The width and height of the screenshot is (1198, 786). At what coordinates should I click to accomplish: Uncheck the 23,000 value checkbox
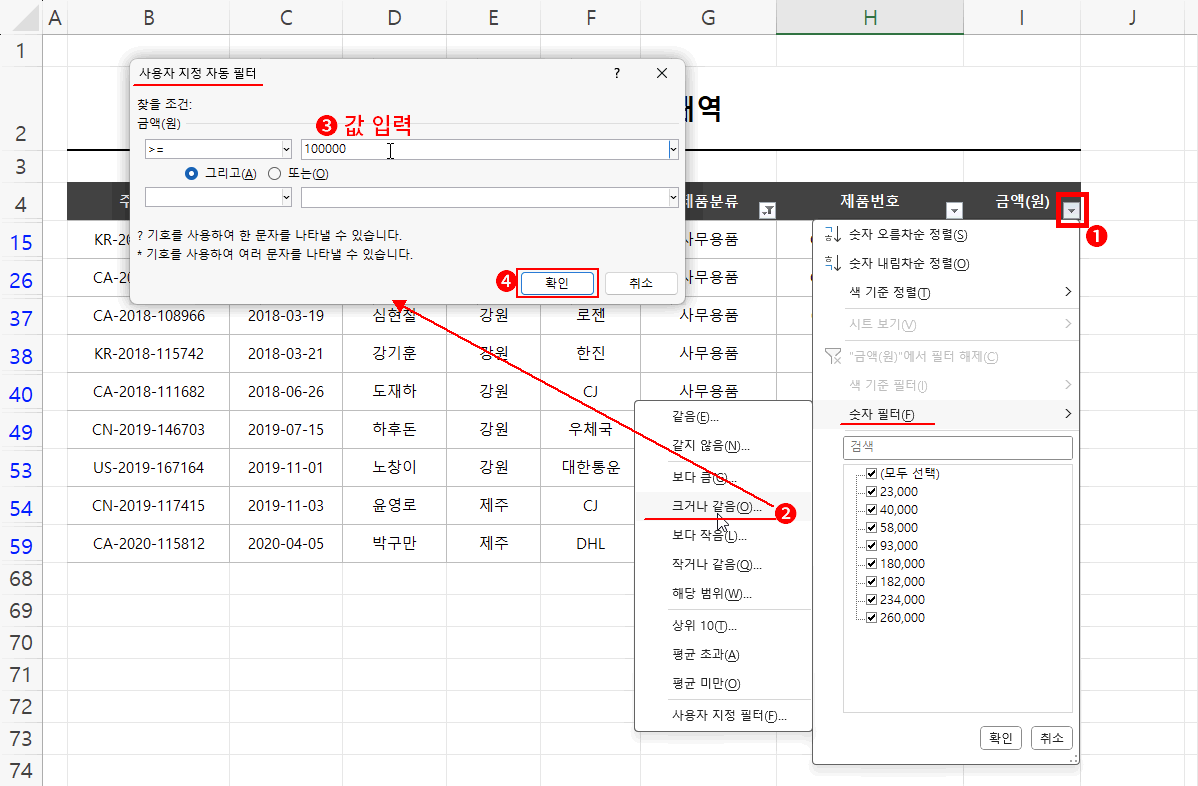point(871,492)
